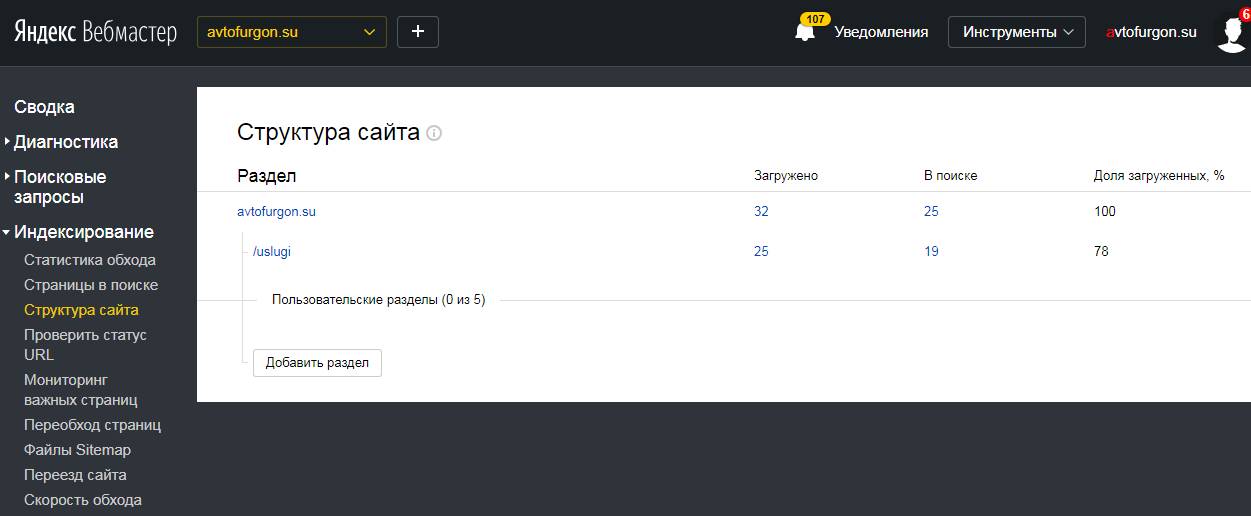
Task: Go to Статистика обхода page
Action: 90,260
